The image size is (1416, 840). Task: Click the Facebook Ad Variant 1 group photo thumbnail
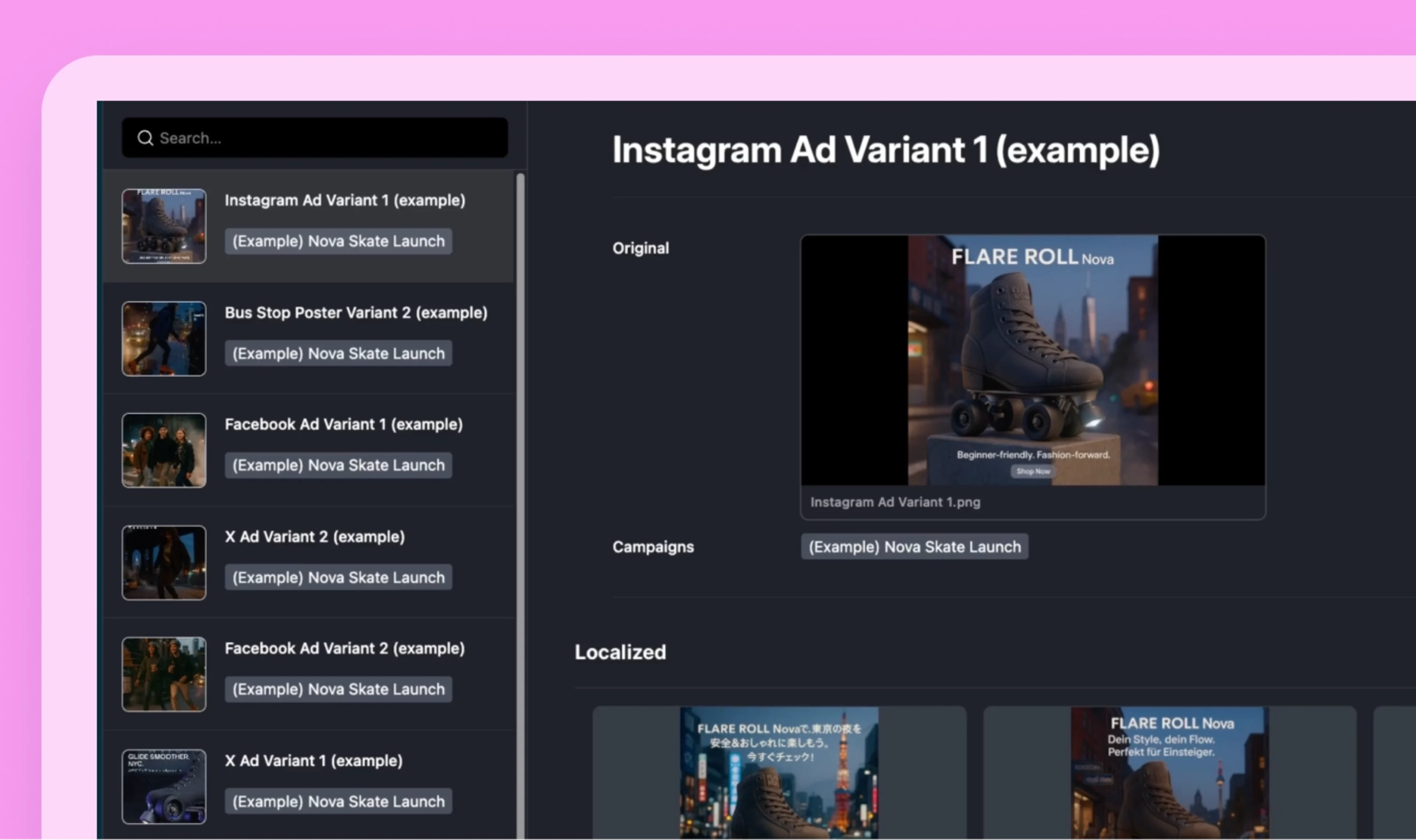click(164, 450)
